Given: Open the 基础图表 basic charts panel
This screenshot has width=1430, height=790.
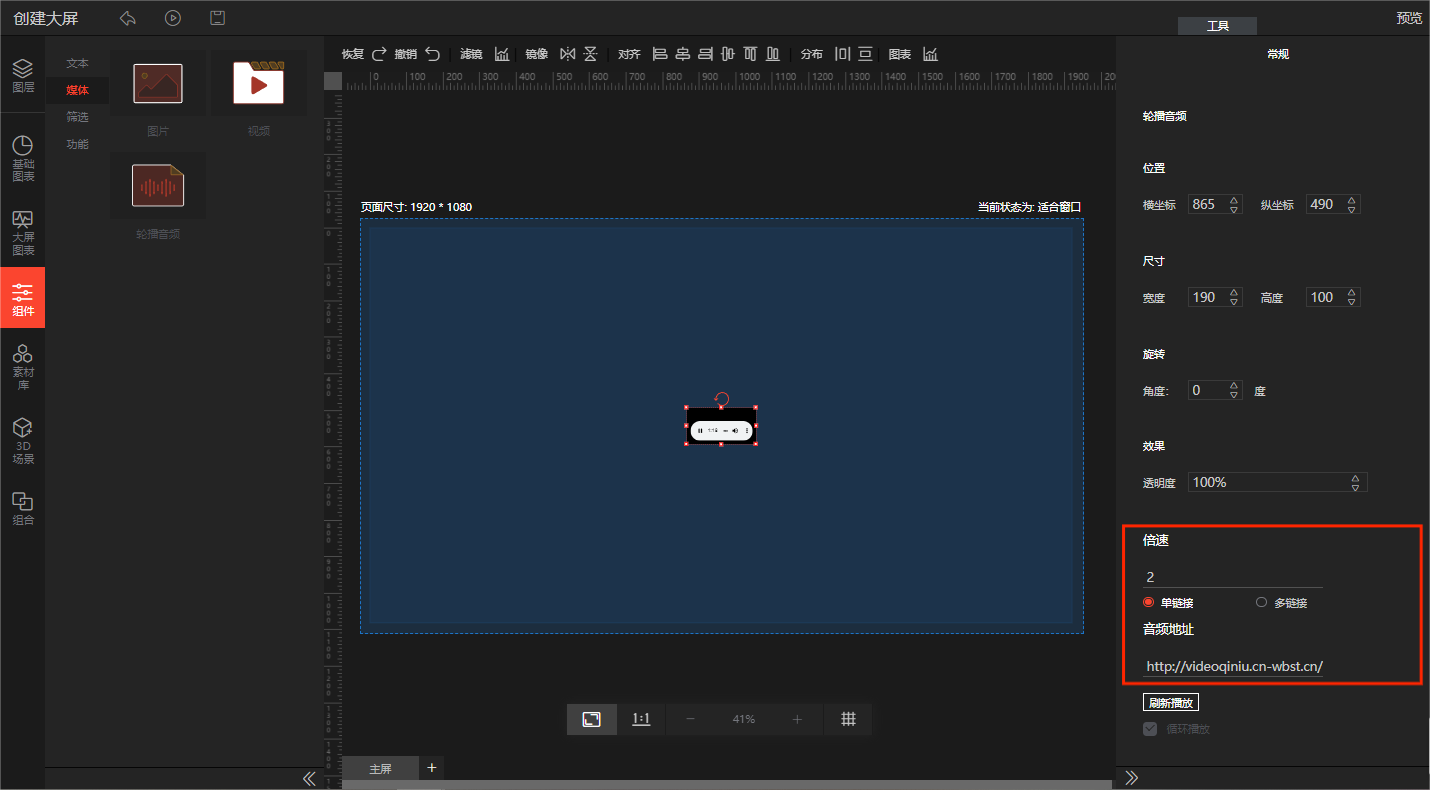Looking at the screenshot, I should pos(23,159).
